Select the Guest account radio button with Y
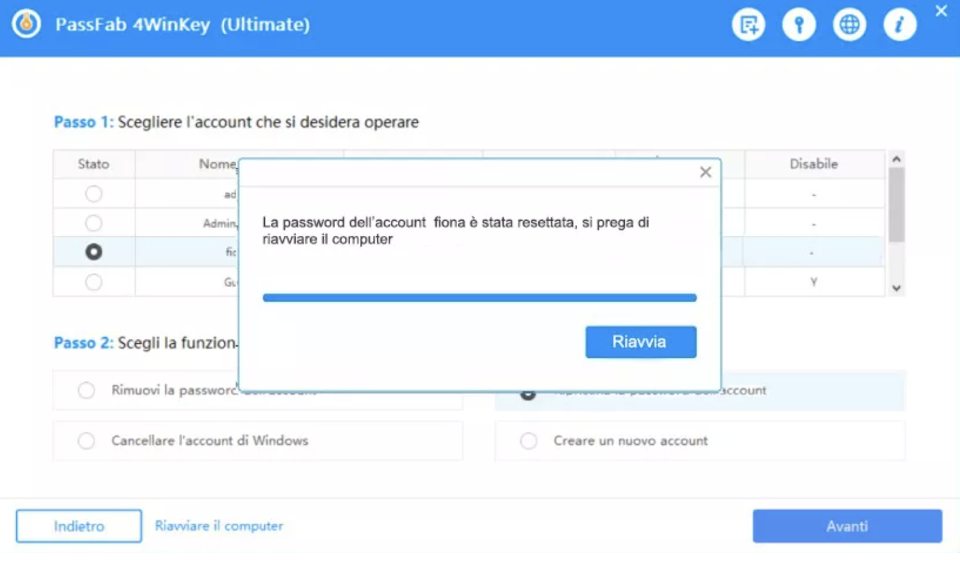960x568 pixels. pos(94,282)
